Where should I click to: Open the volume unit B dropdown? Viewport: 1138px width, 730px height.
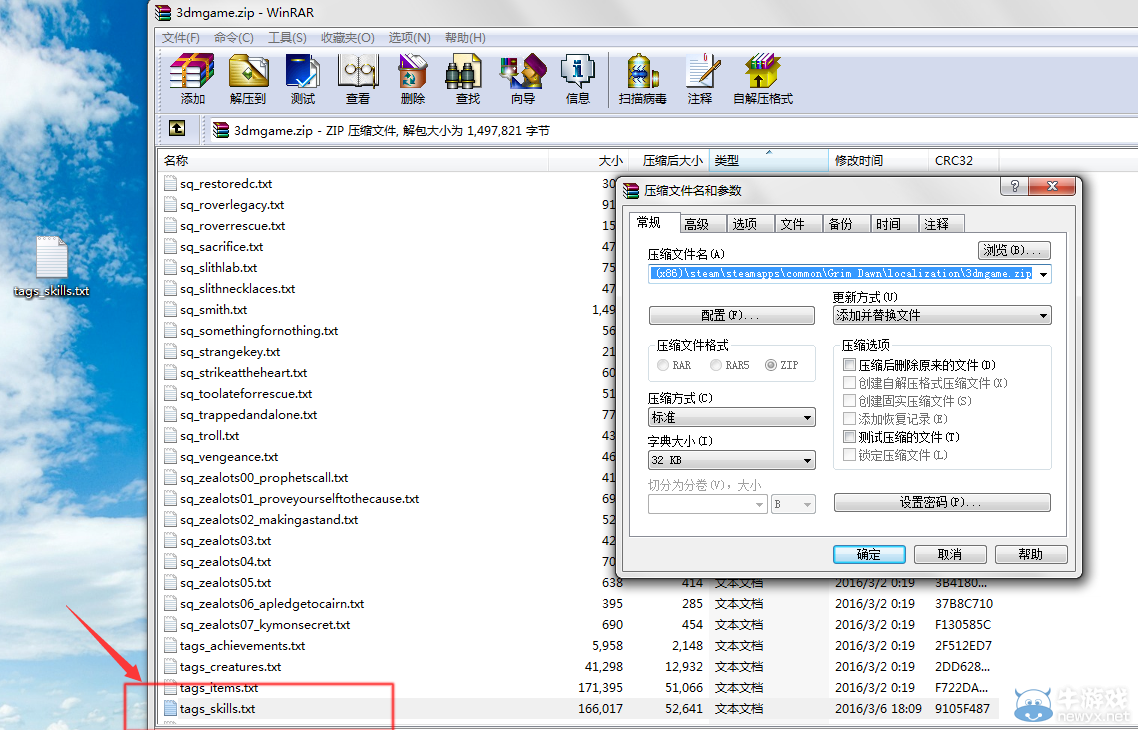point(793,504)
